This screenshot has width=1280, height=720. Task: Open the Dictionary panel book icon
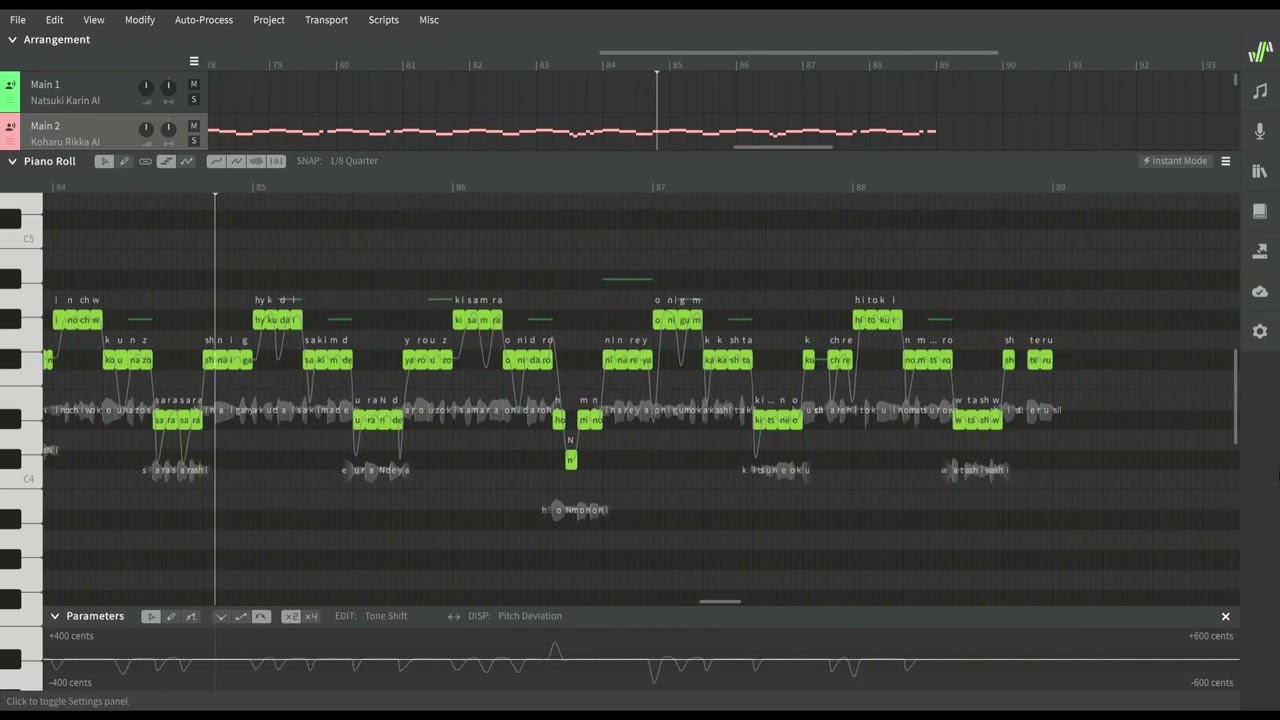pos(1260,211)
